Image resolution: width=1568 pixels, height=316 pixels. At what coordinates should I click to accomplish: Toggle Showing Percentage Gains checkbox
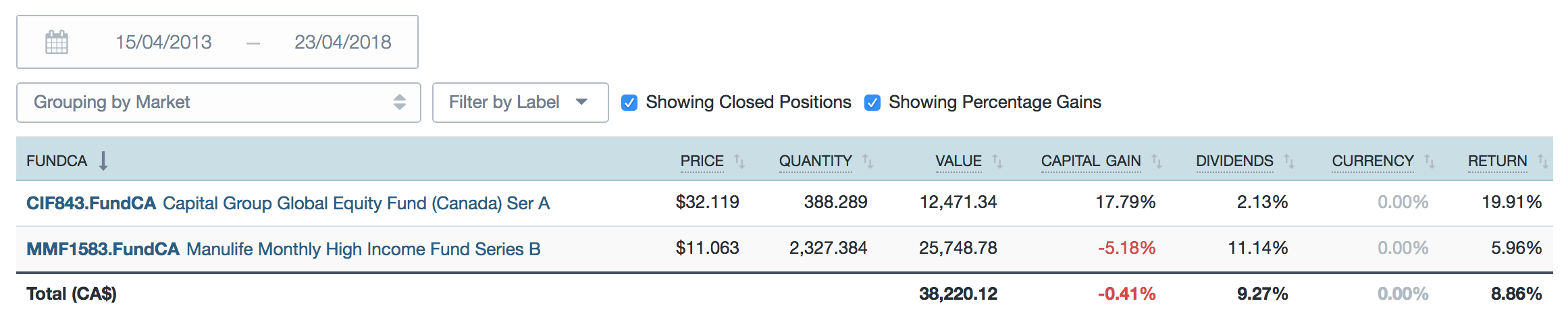(872, 103)
